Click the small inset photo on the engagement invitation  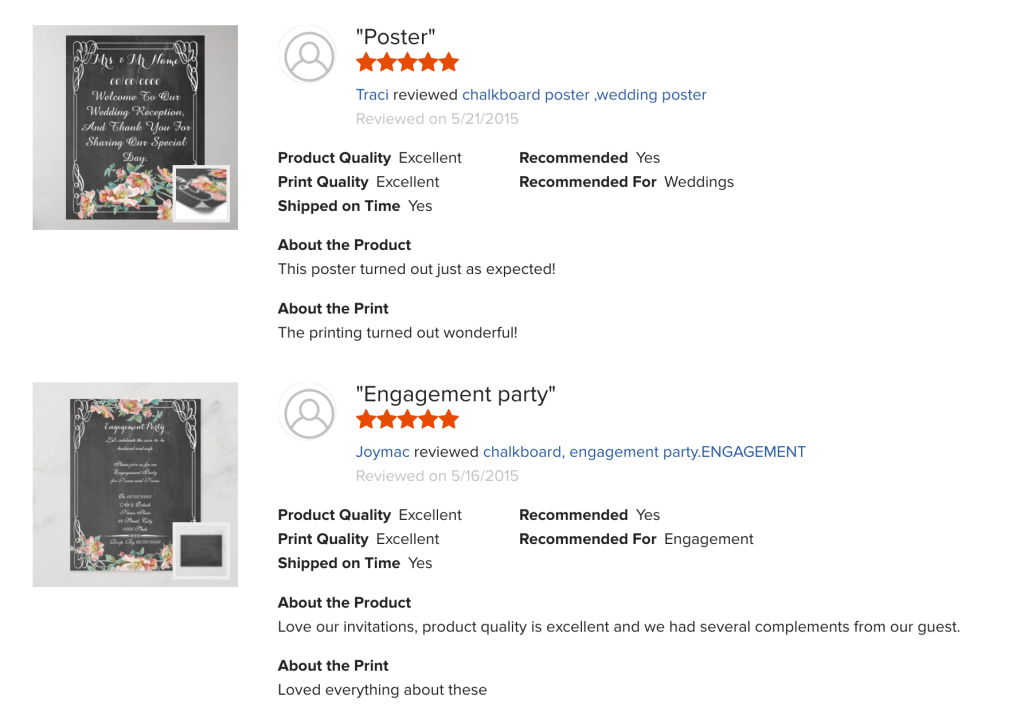[x=201, y=550]
